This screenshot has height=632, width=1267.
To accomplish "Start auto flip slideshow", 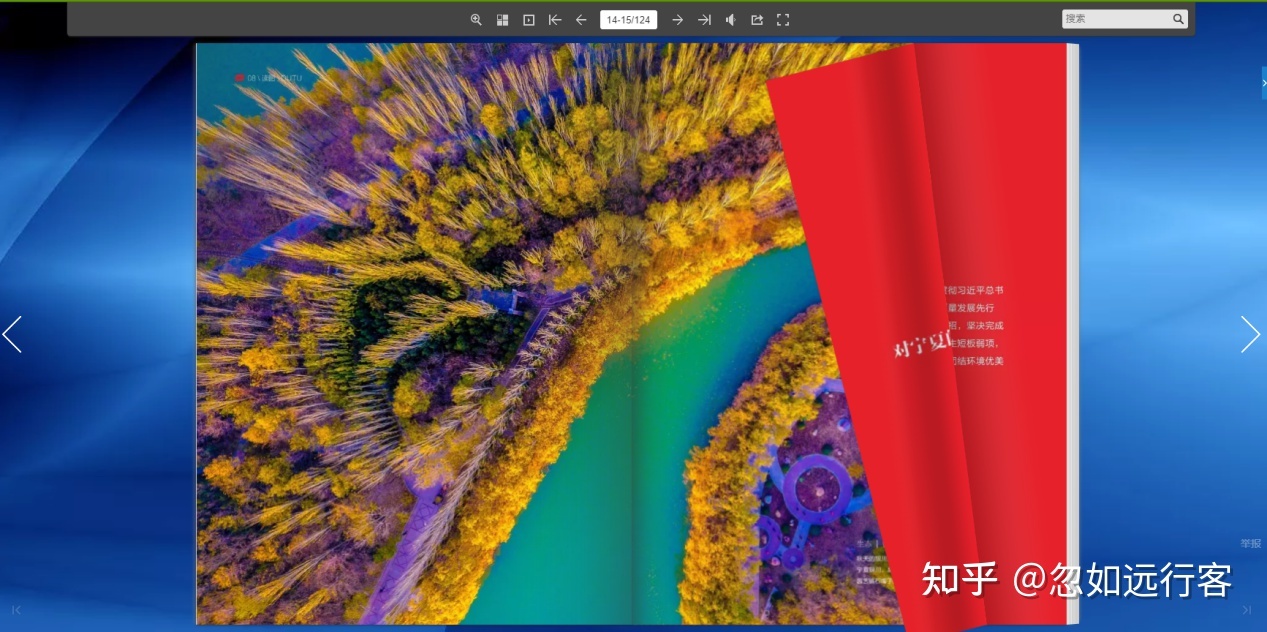I will pyautogui.click(x=529, y=20).
